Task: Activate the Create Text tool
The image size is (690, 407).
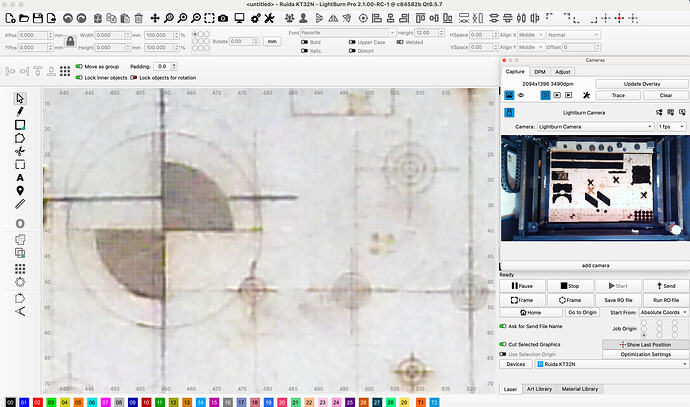Action: (x=20, y=177)
